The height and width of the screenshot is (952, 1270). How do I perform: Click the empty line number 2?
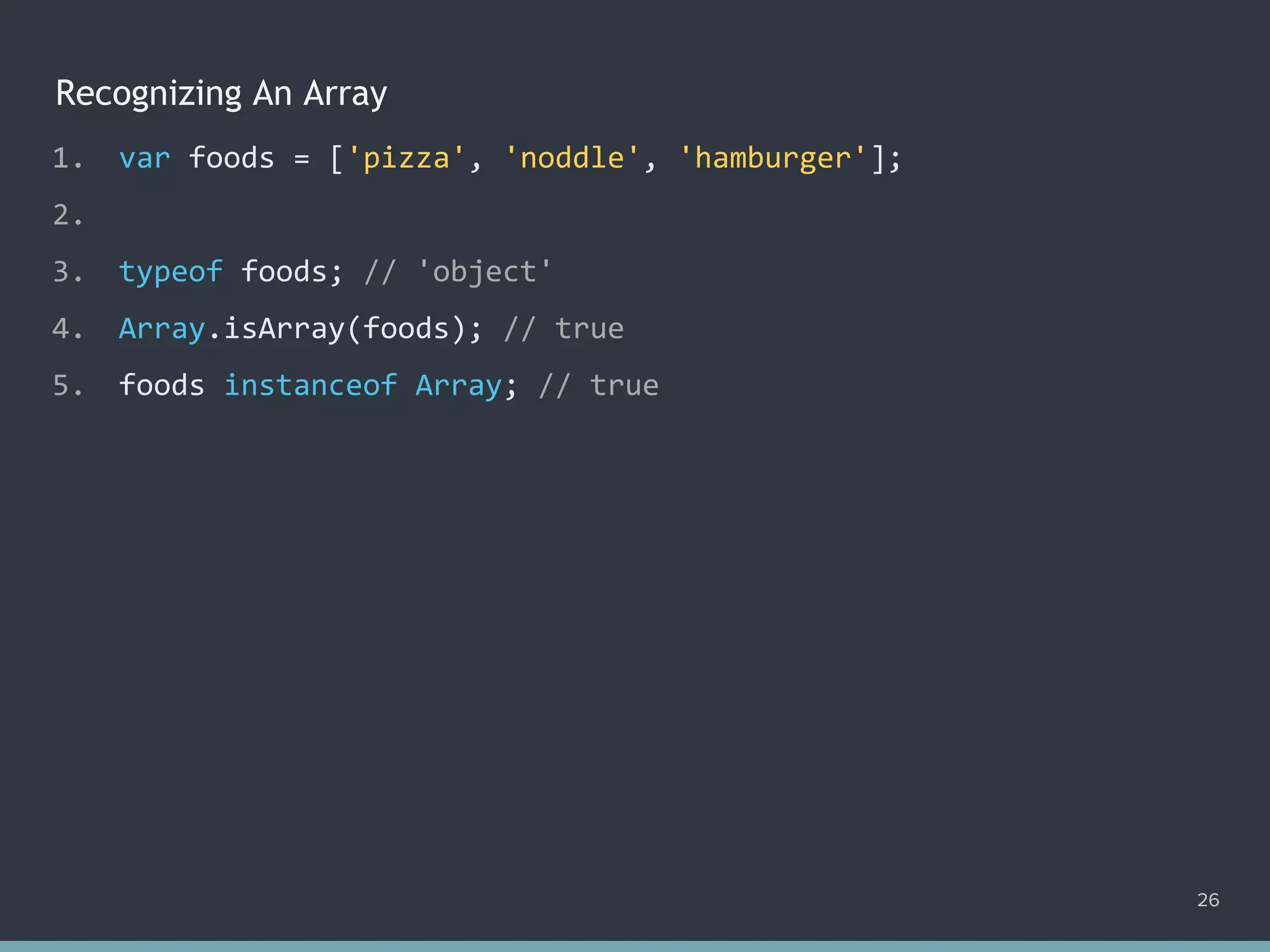point(67,215)
